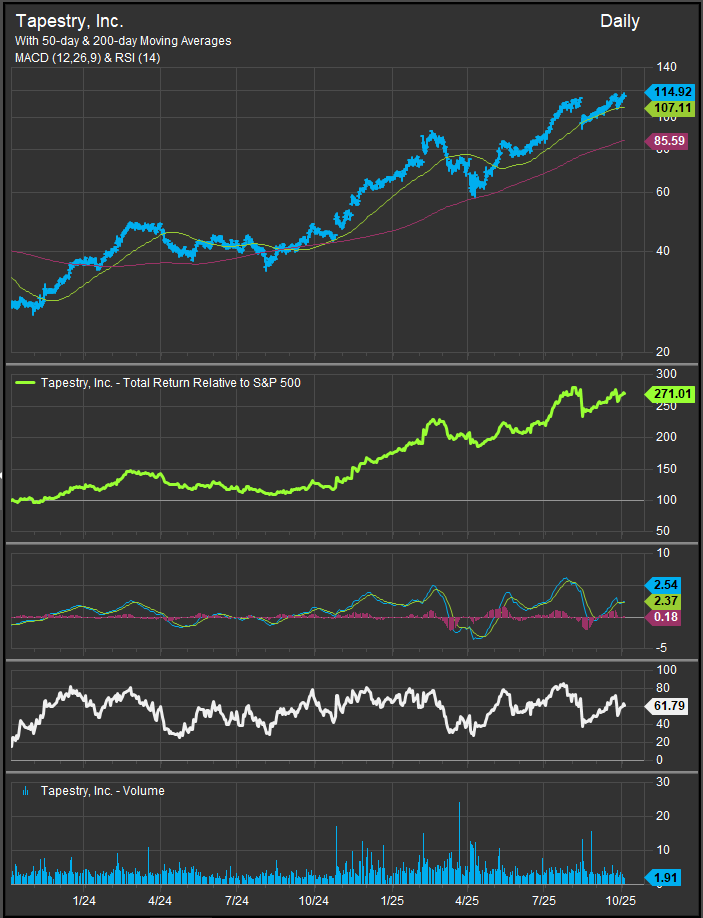Click the magenta 85.59 moving average tag
Image resolution: width=703 pixels, height=918 pixels.
tap(666, 141)
